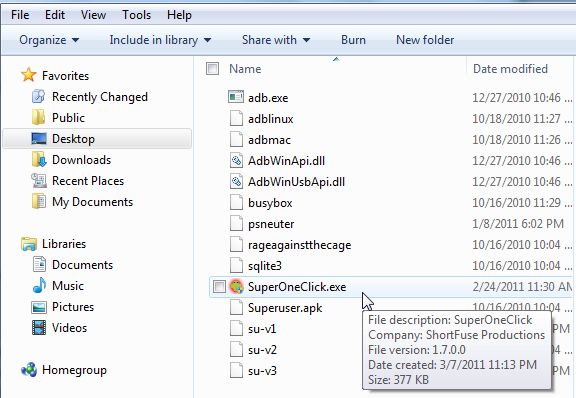Select the Favorites star icon
Viewport: 576px width, 398px height.
click(x=29, y=75)
